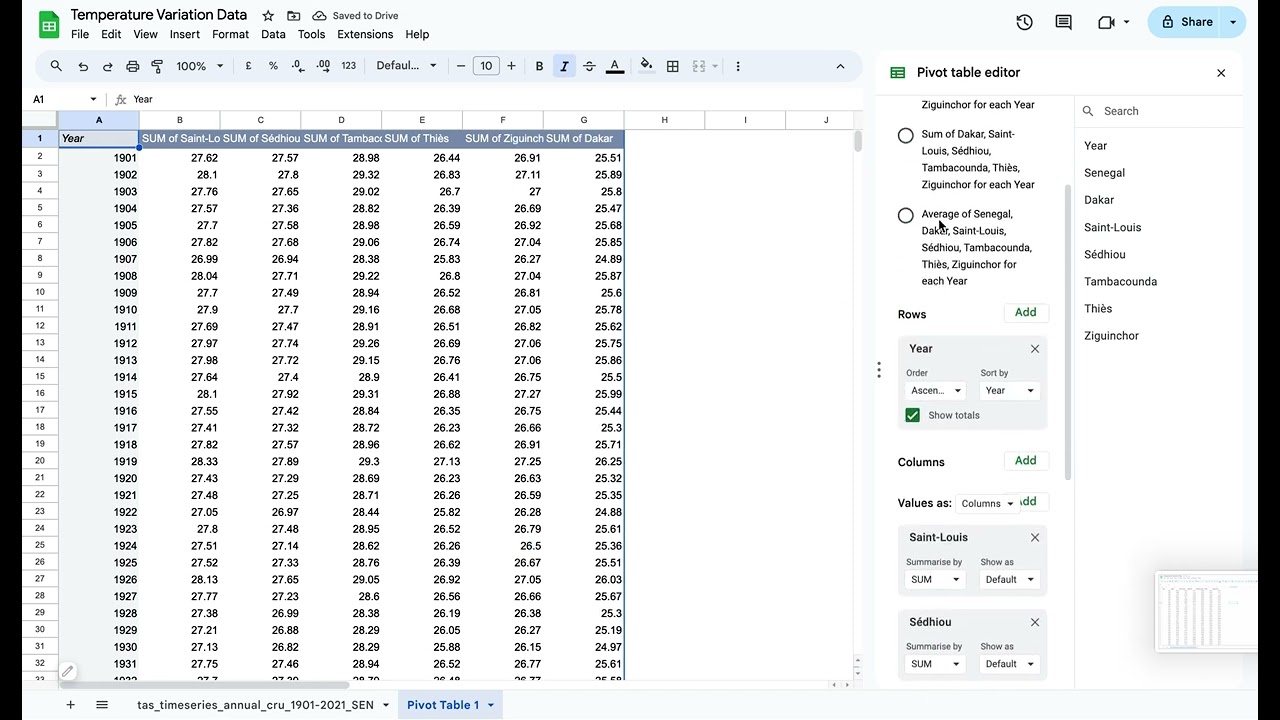
Task: Decrease decimal places
Action: [x=298, y=66]
